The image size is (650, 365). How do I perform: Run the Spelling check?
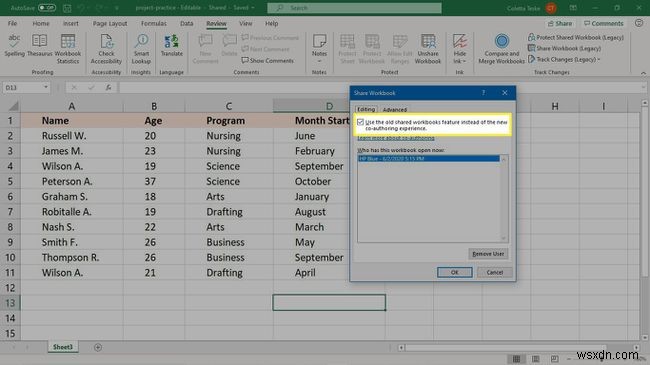(15, 46)
